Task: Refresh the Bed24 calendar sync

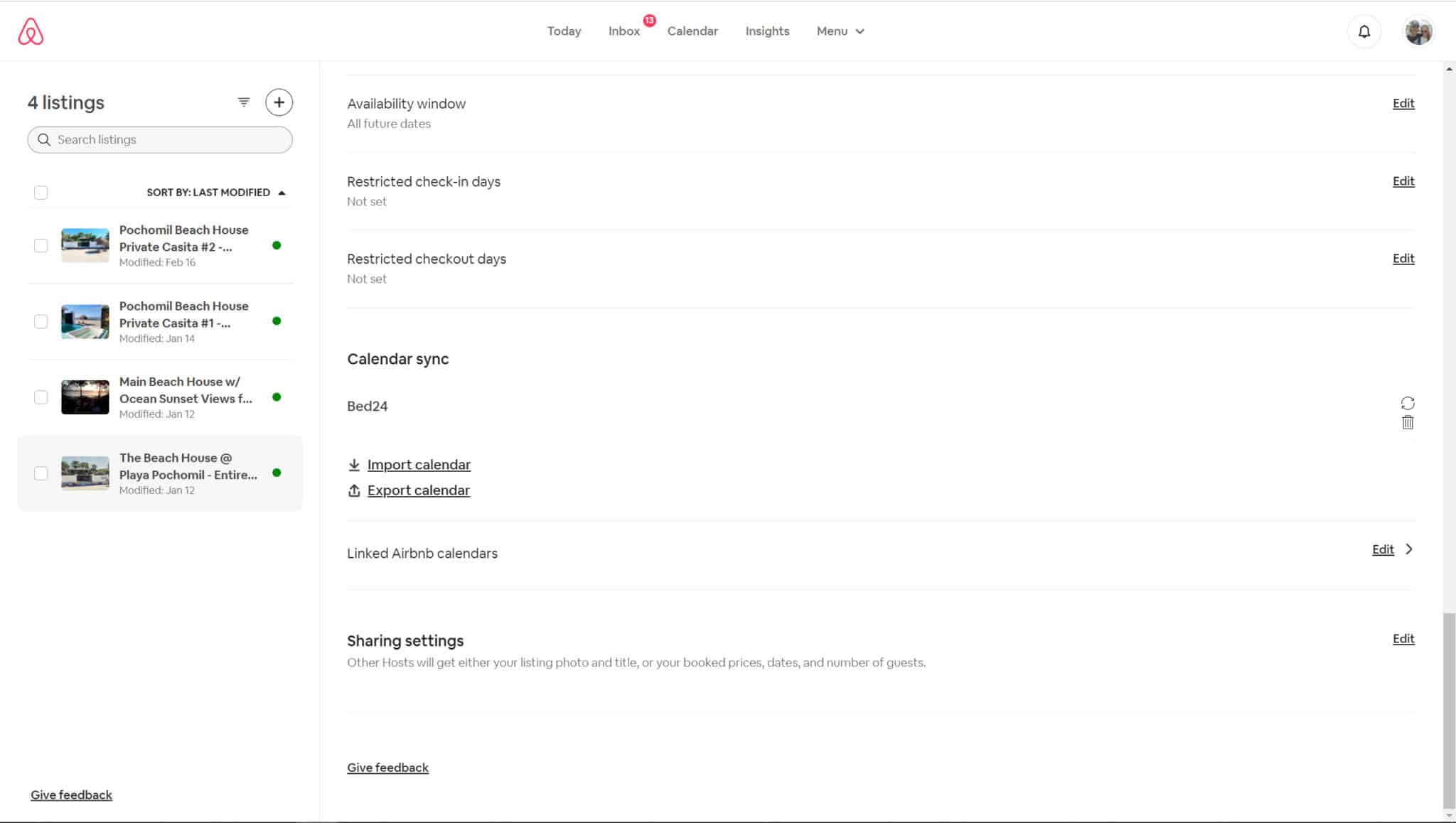Action: point(1407,403)
